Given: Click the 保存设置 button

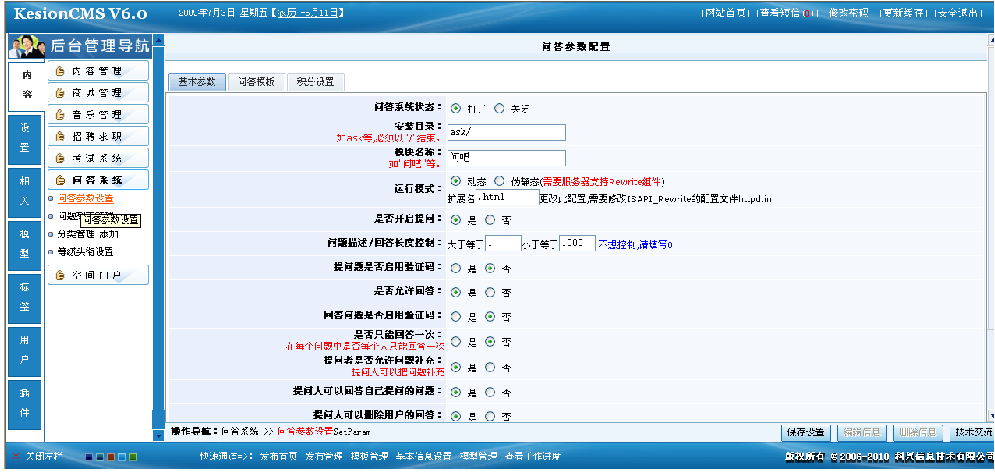Looking at the screenshot, I should coord(806,433).
